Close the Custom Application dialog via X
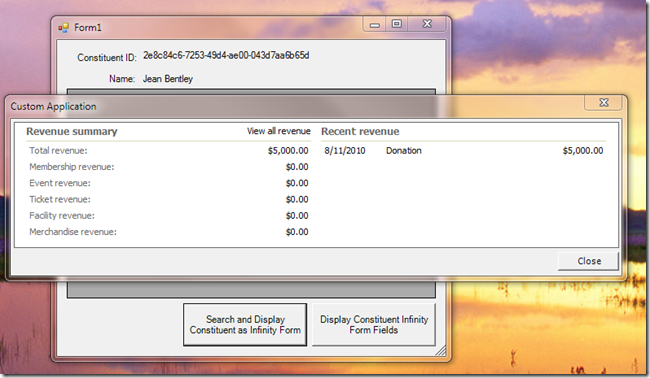 [x=604, y=102]
